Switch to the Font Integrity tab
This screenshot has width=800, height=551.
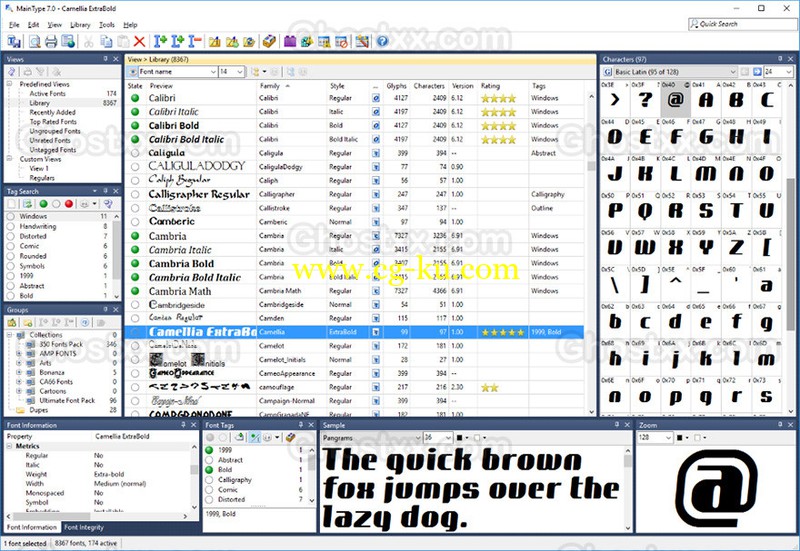[84, 527]
